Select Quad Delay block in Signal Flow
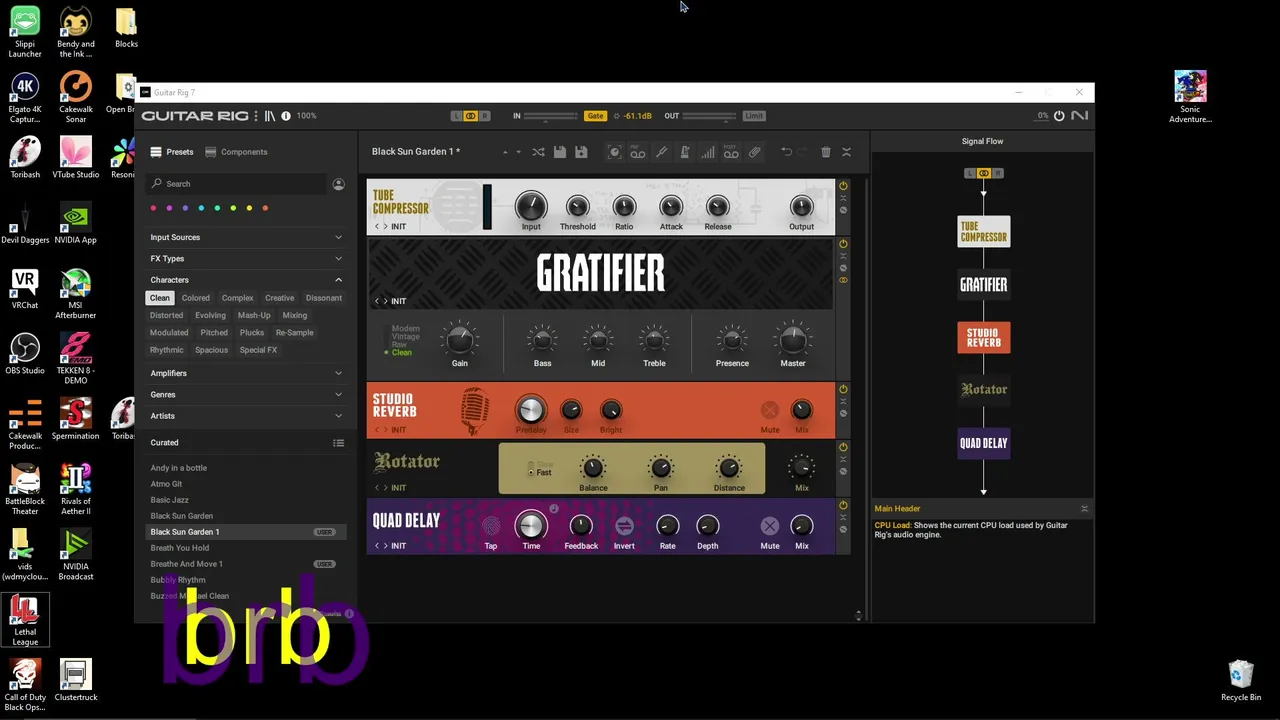Viewport: 1280px width, 720px height. 984,443
